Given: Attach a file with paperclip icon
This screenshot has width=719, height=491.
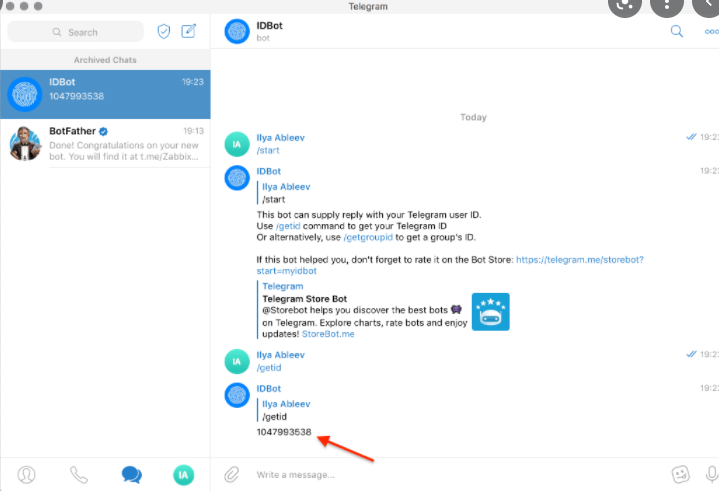Looking at the screenshot, I should 232,474.
